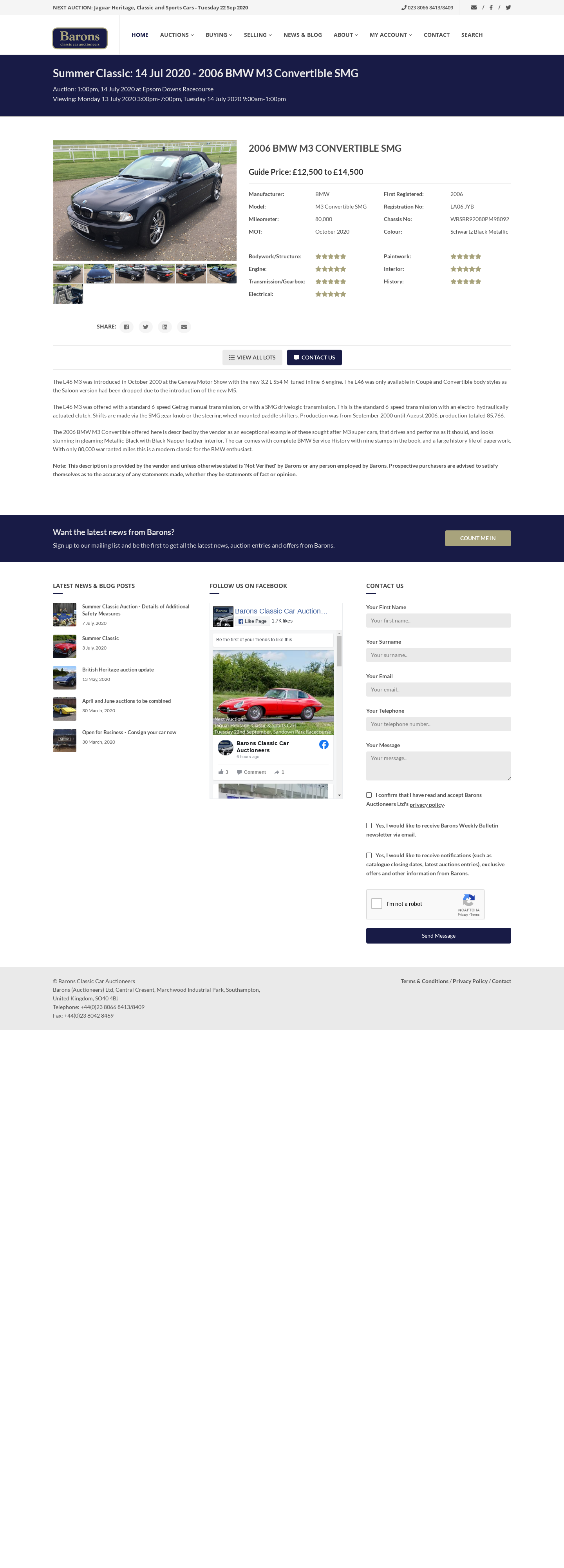This screenshot has height=1568, width=564.
Task: Share on Twitter via share icon
Action: [145, 327]
